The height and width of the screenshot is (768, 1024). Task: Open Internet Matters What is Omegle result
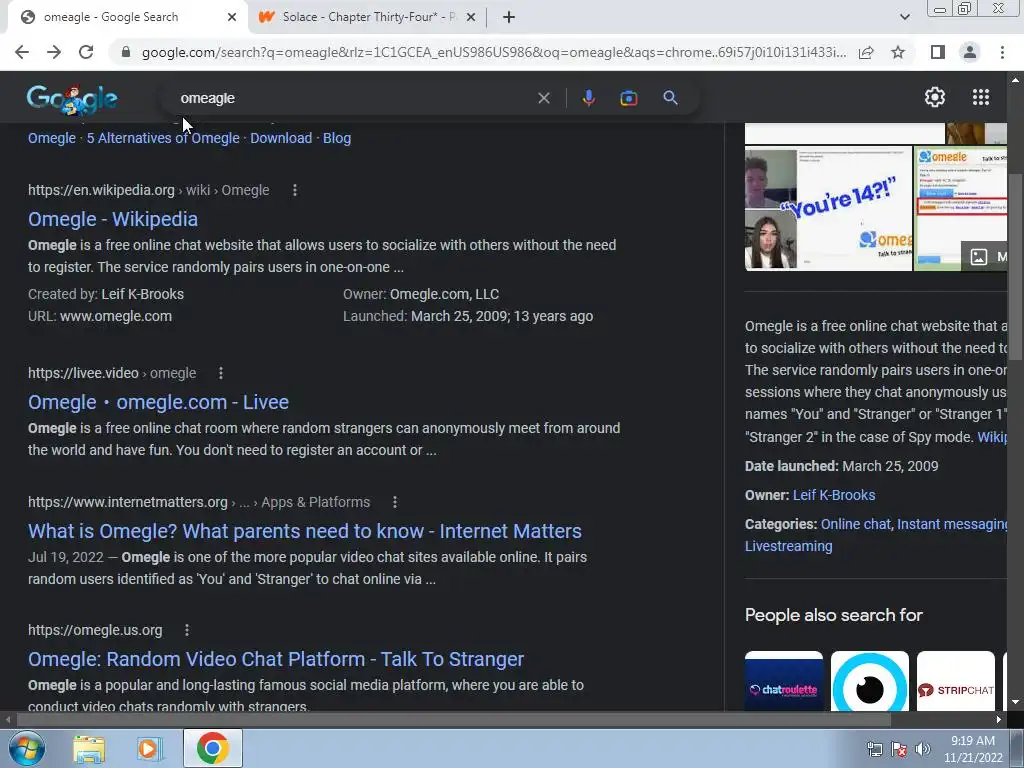pos(304,532)
